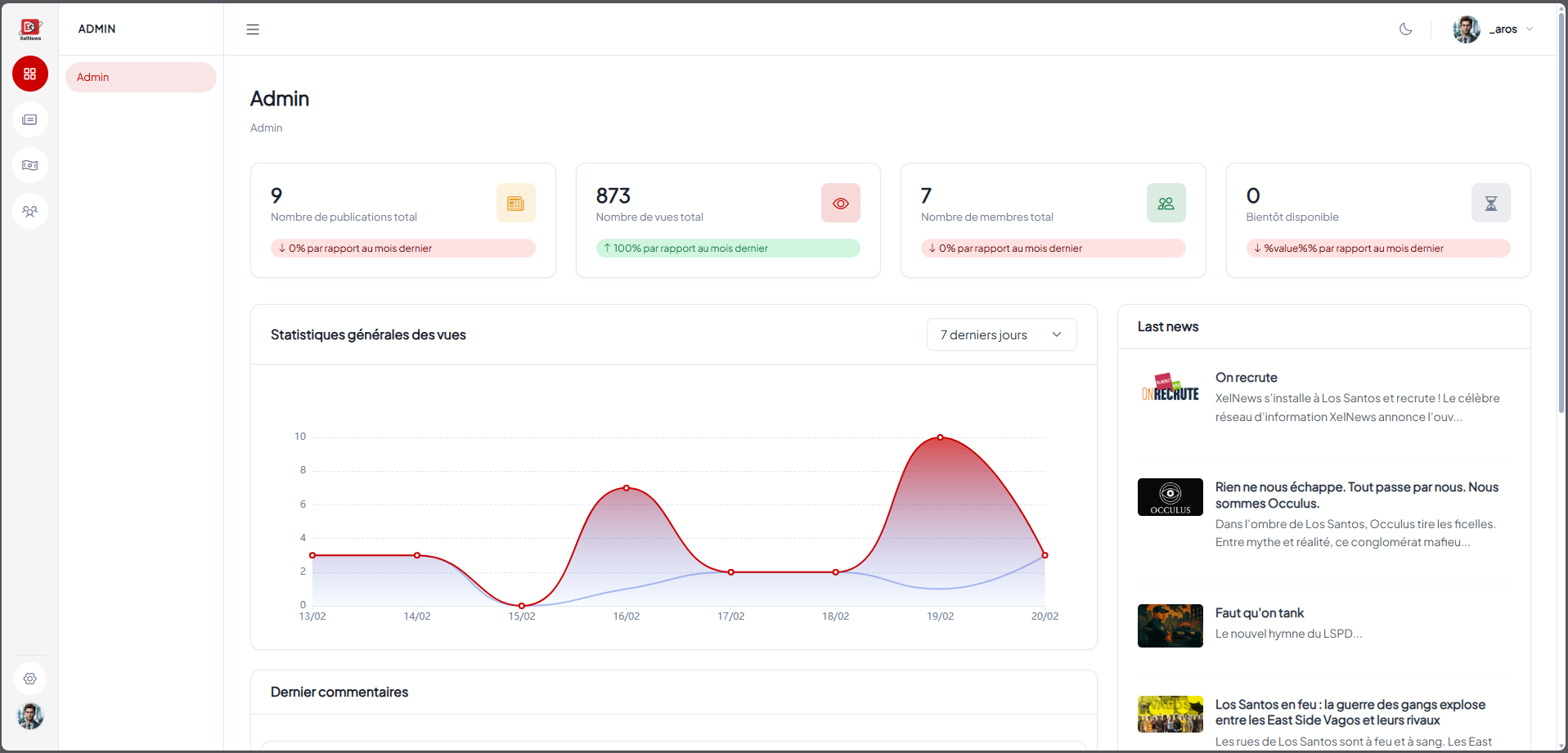Viewport: 1568px width, 753px height.
Task: Open the 'On recrute' news article
Action: coord(1246,378)
